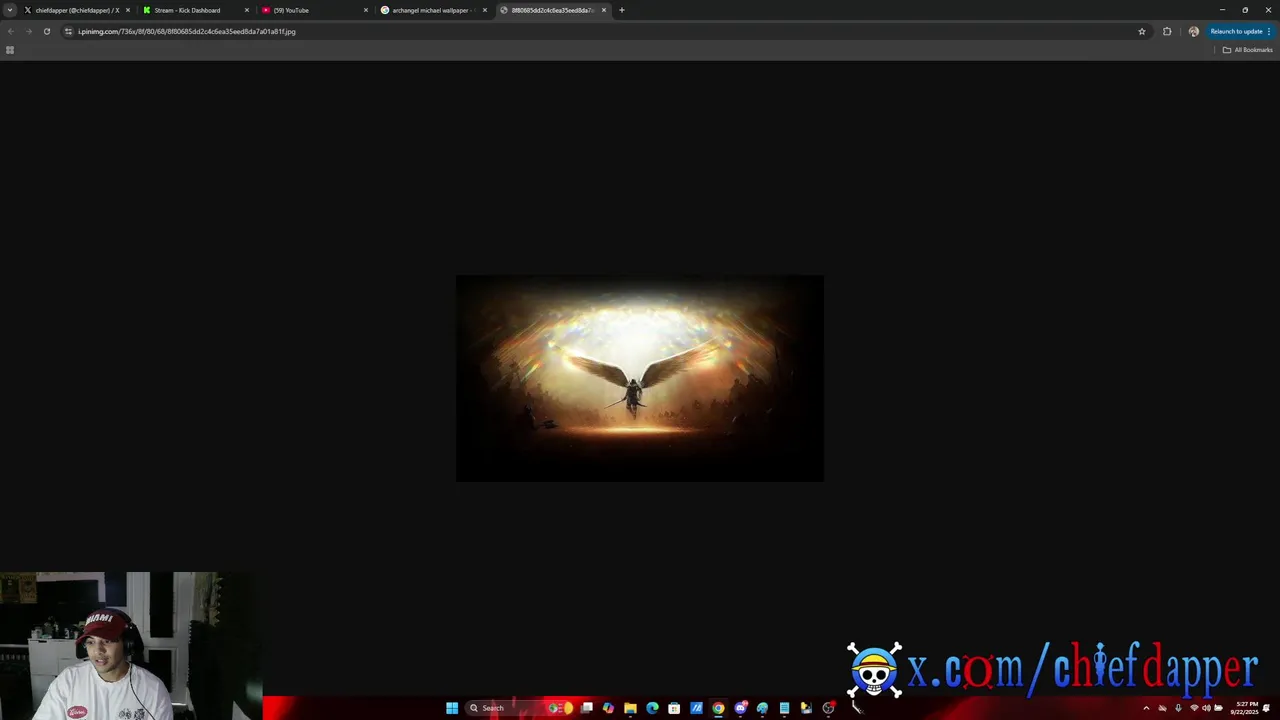Reload the page with the refresh icon

[46, 31]
